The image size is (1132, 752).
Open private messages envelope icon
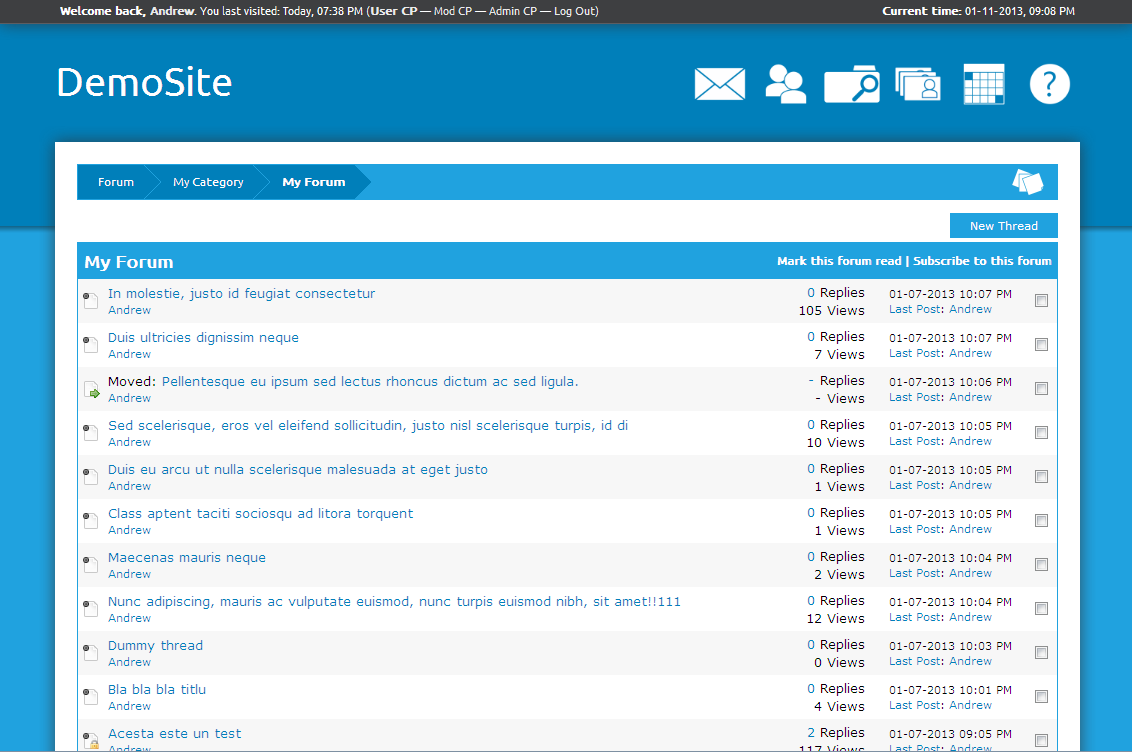pos(719,84)
